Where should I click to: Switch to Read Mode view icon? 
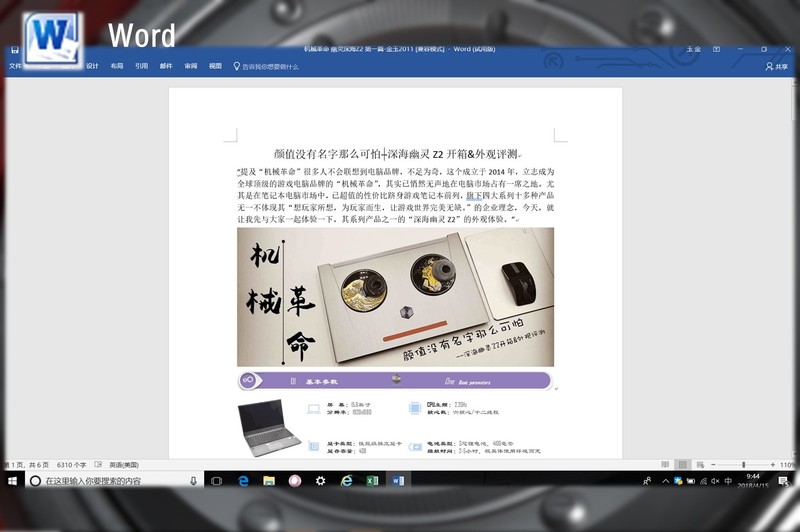pos(665,465)
